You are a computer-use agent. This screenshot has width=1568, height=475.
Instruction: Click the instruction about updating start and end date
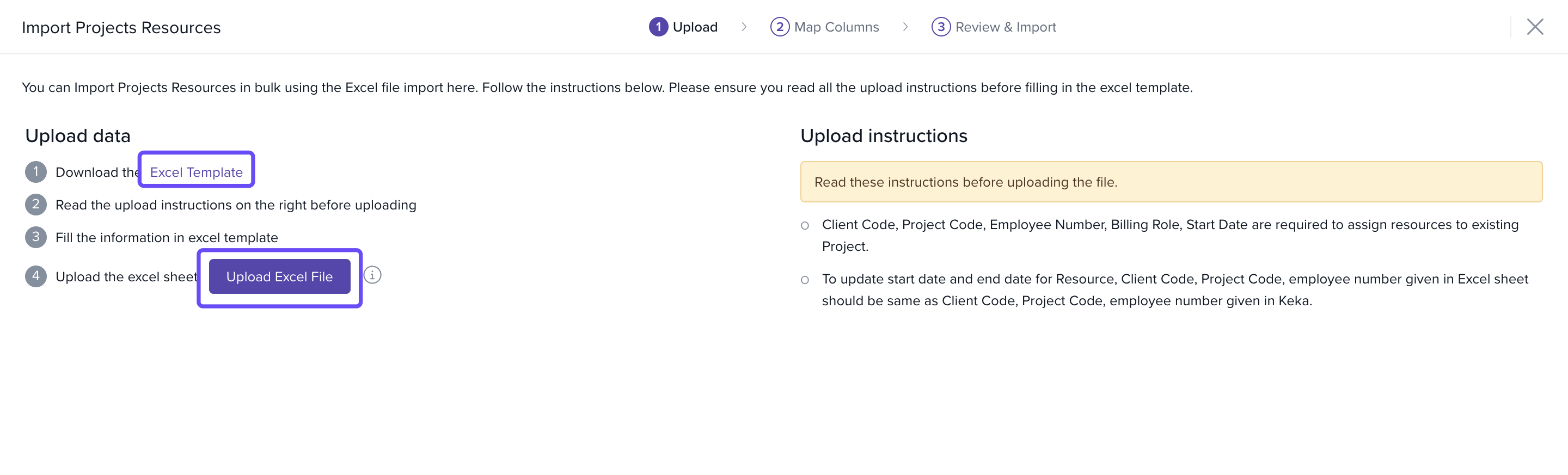pyautogui.click(x=1174, y=289)
